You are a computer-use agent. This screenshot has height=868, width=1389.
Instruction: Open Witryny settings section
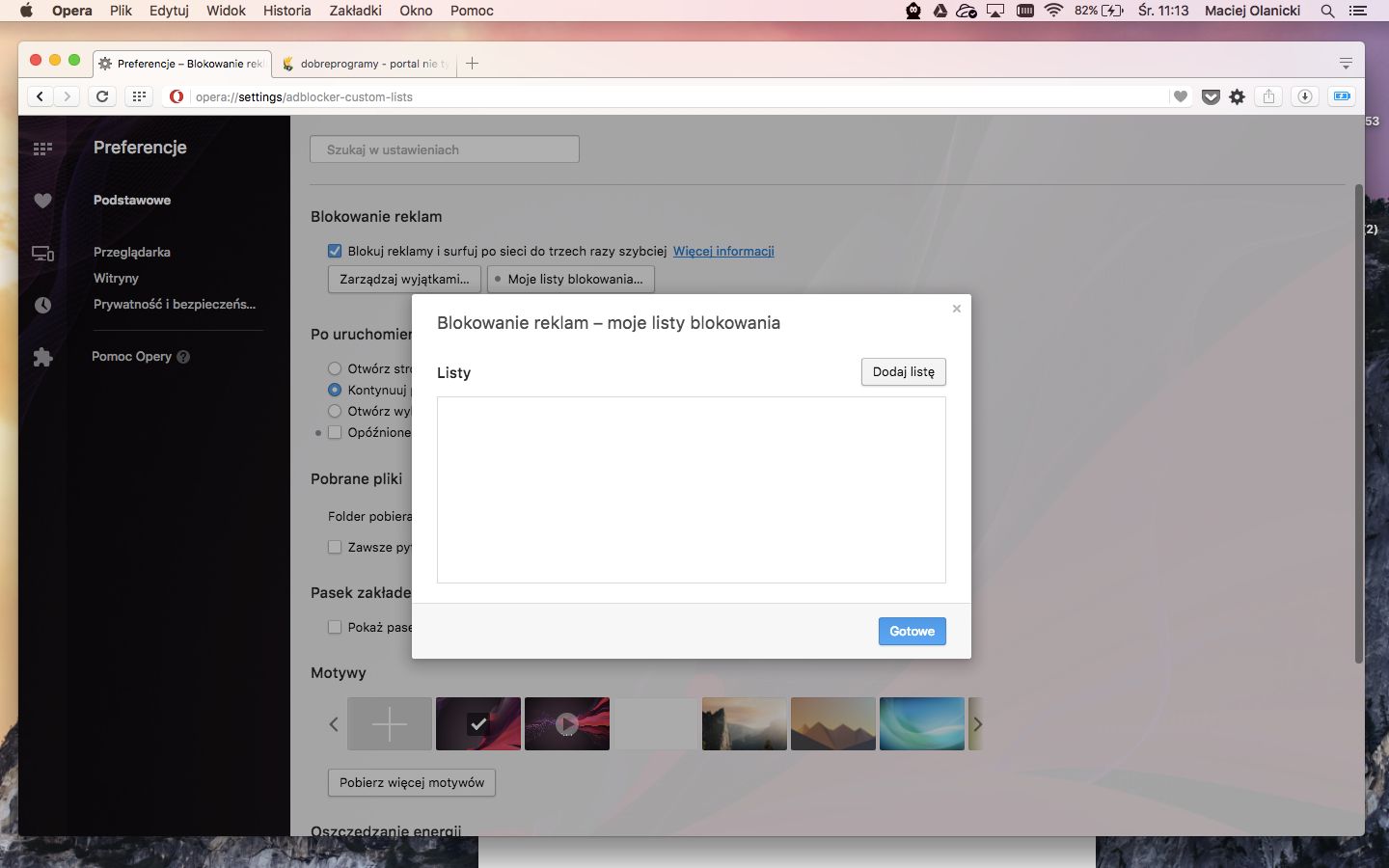pos(116,278)
